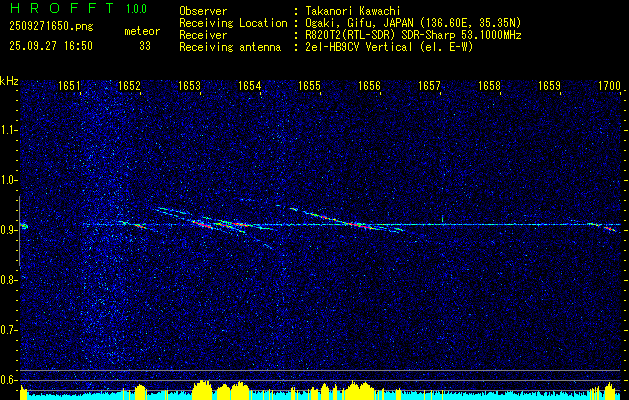
Task: Click the meteor echo streak near 1656
Action: coord(361,225)
